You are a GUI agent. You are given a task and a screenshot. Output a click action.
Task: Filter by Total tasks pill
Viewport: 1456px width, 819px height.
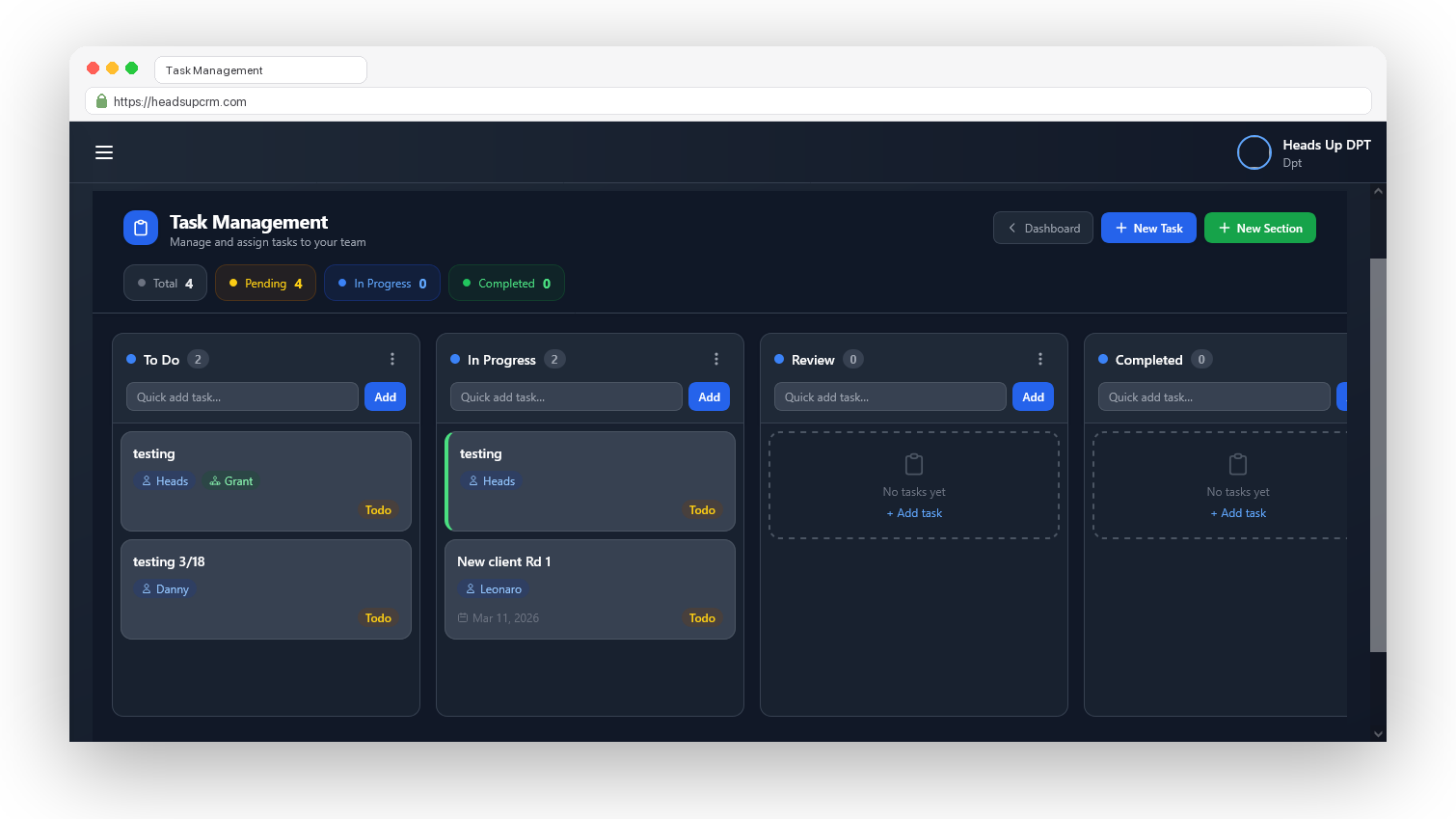click(165, 283)
